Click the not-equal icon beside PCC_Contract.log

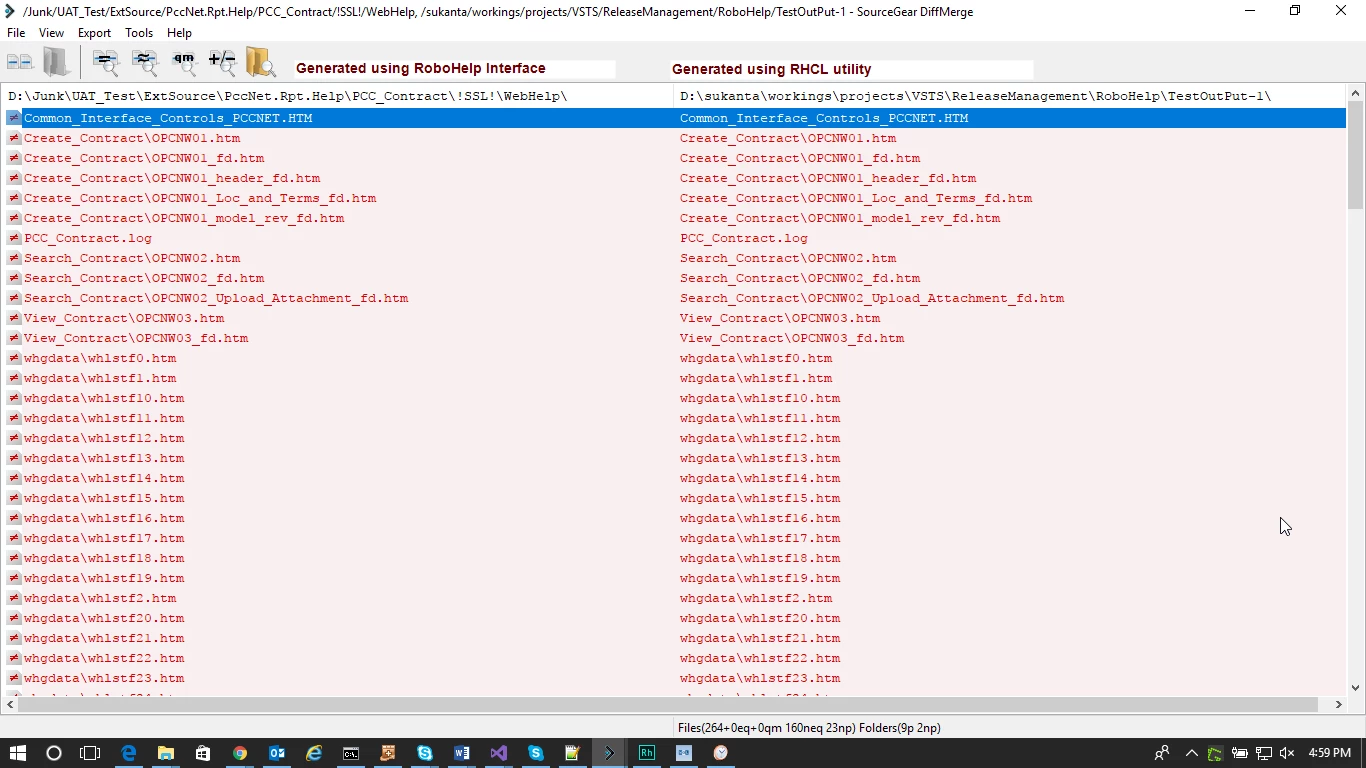click(x=14, y=238)
